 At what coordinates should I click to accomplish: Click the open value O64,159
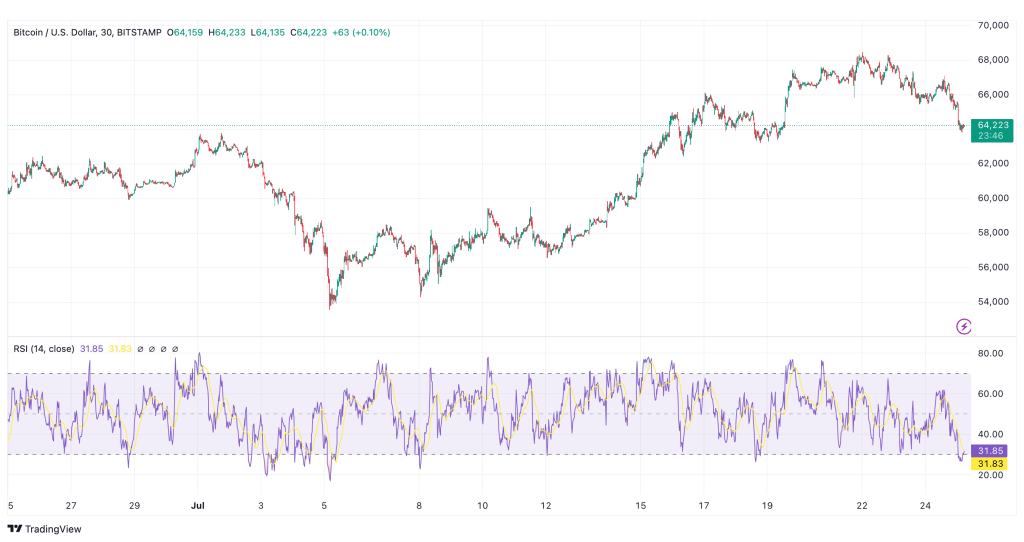pos(185,32)
